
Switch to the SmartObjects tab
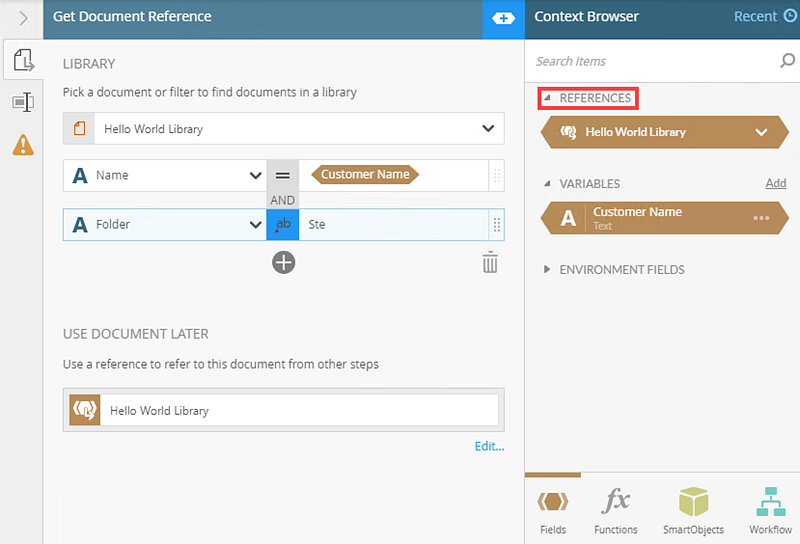click(x=693, y=508)
